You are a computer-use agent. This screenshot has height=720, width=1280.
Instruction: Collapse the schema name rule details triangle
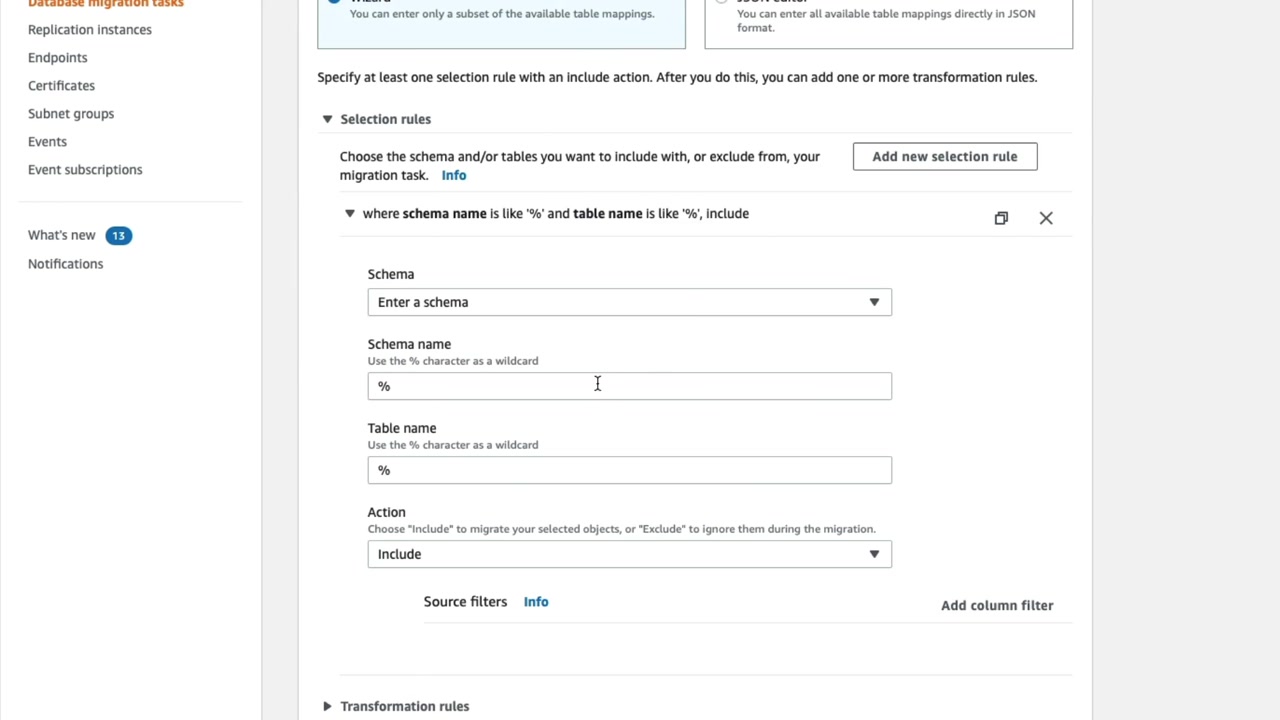tap(349, 213)
